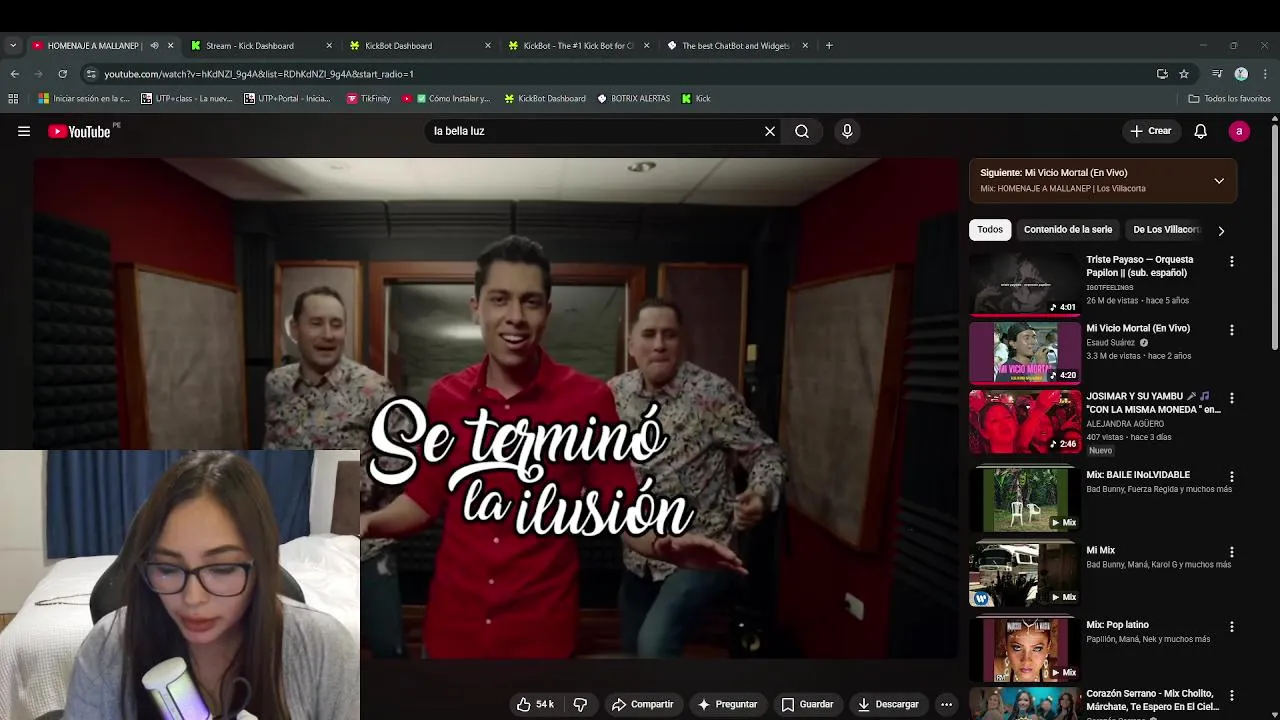Image resolution: width=1280 pixels, height=720 pixels.
Task: Like the video with thumbs up
Action: pyautogui.click(x=535, y=704)
